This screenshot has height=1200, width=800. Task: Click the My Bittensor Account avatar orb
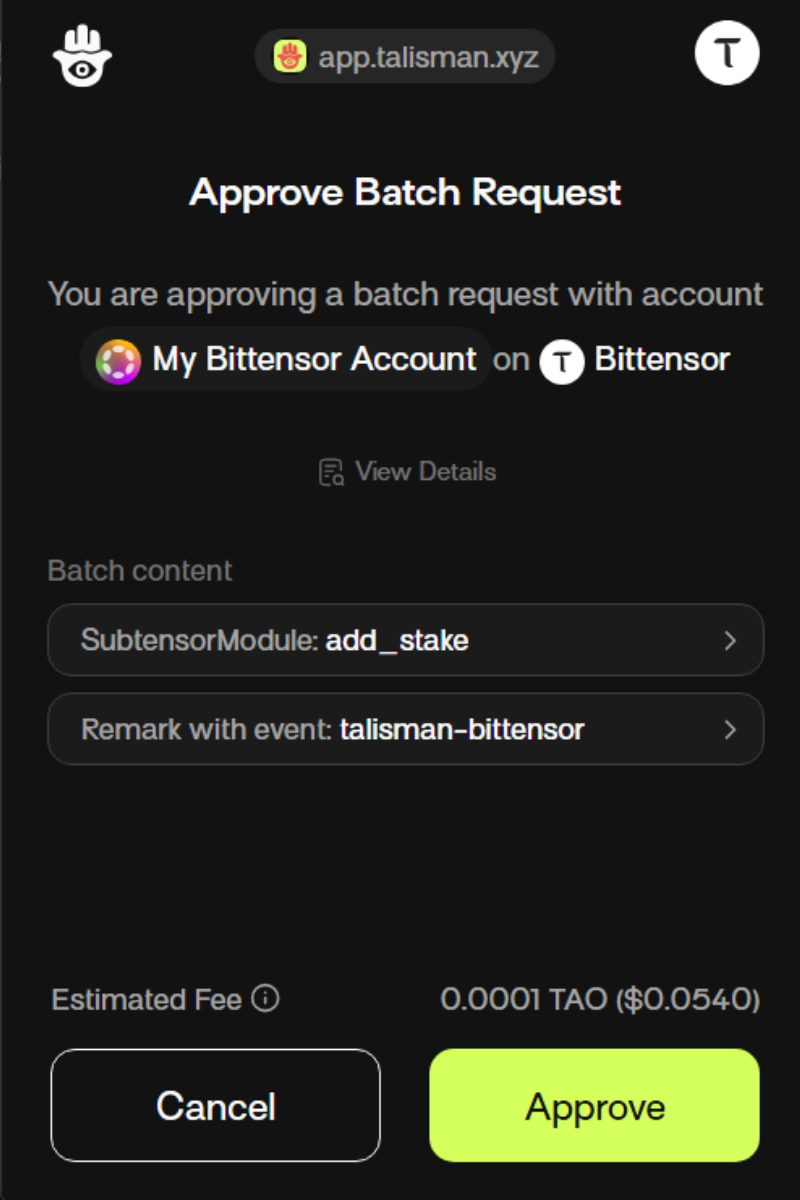coord(118,360)
